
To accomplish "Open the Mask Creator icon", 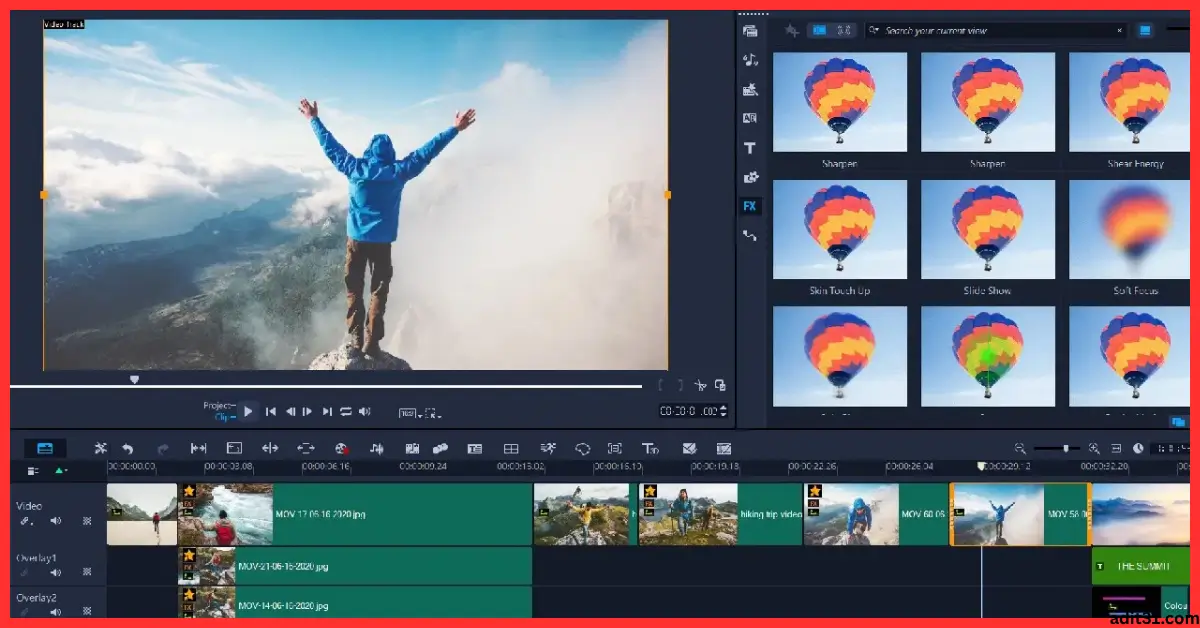I will (583, 448).
